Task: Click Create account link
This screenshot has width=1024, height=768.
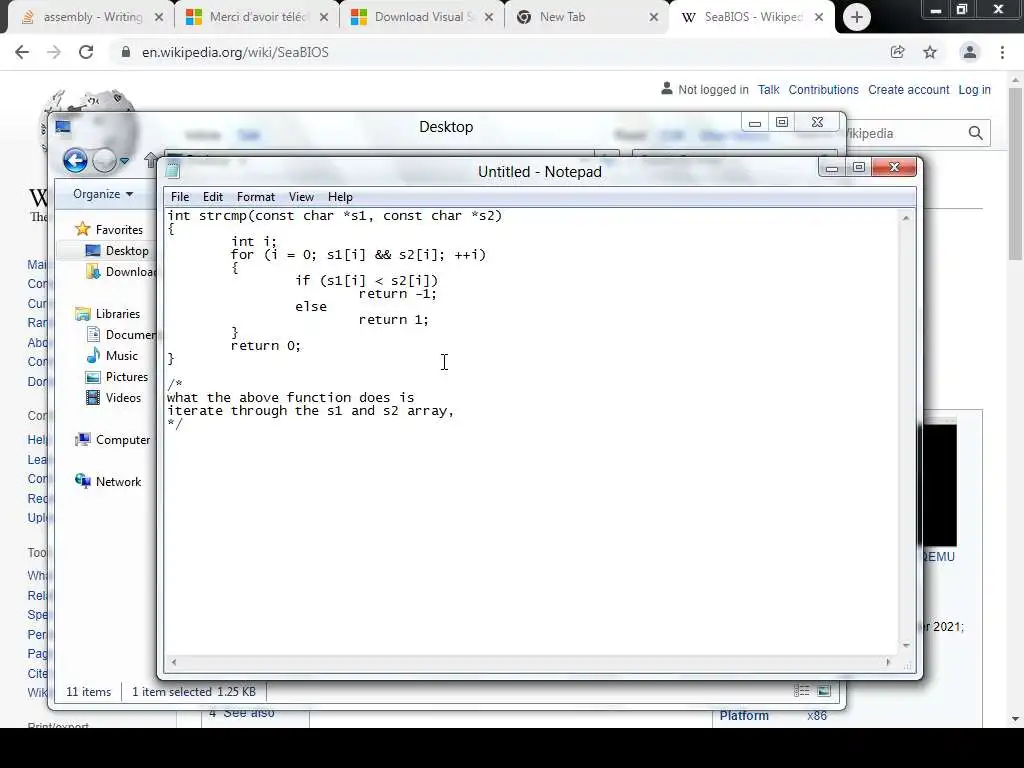Action: click(x=908, y=89)
